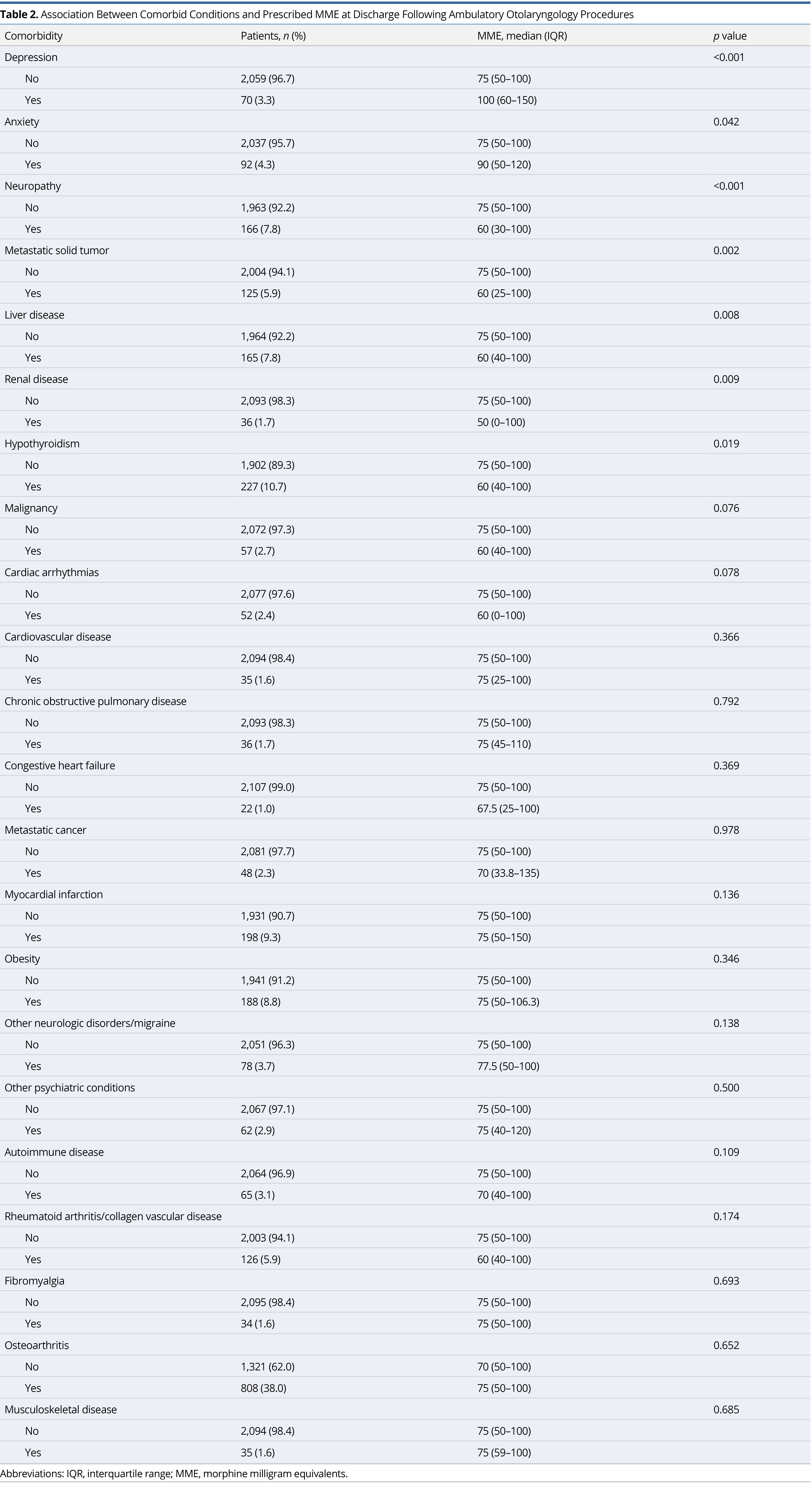Click the Renal disease p value 0.009
Screen dimensions: 812x1487
pyautogui.click(x=726, y=379)
